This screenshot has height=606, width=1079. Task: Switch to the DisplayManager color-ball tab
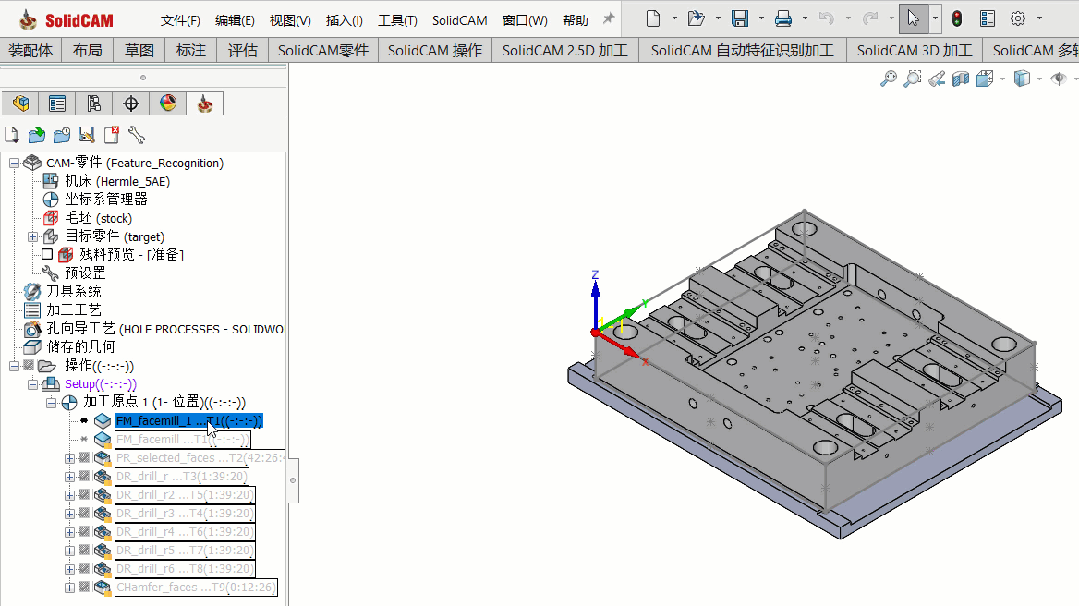pyautogui.click(x=168, y=104)
